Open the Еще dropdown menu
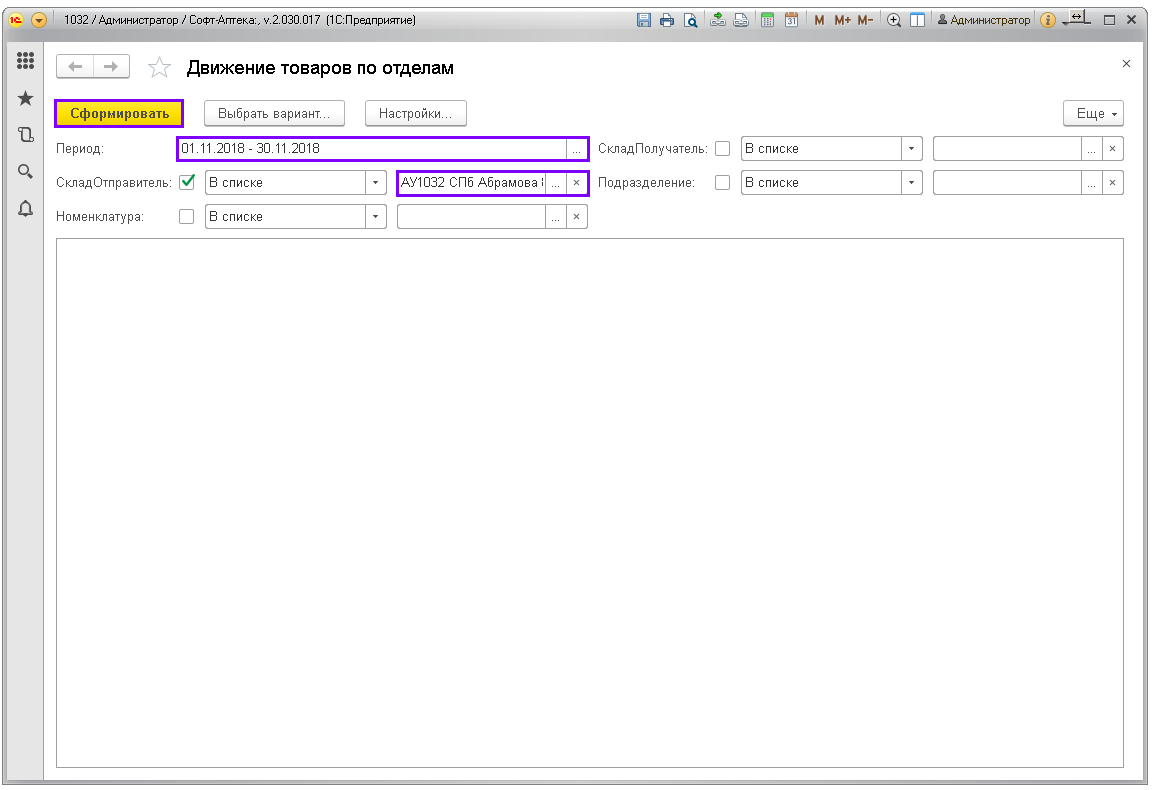The height and width of the screenshot is (790, 1153). [1093, 114]
